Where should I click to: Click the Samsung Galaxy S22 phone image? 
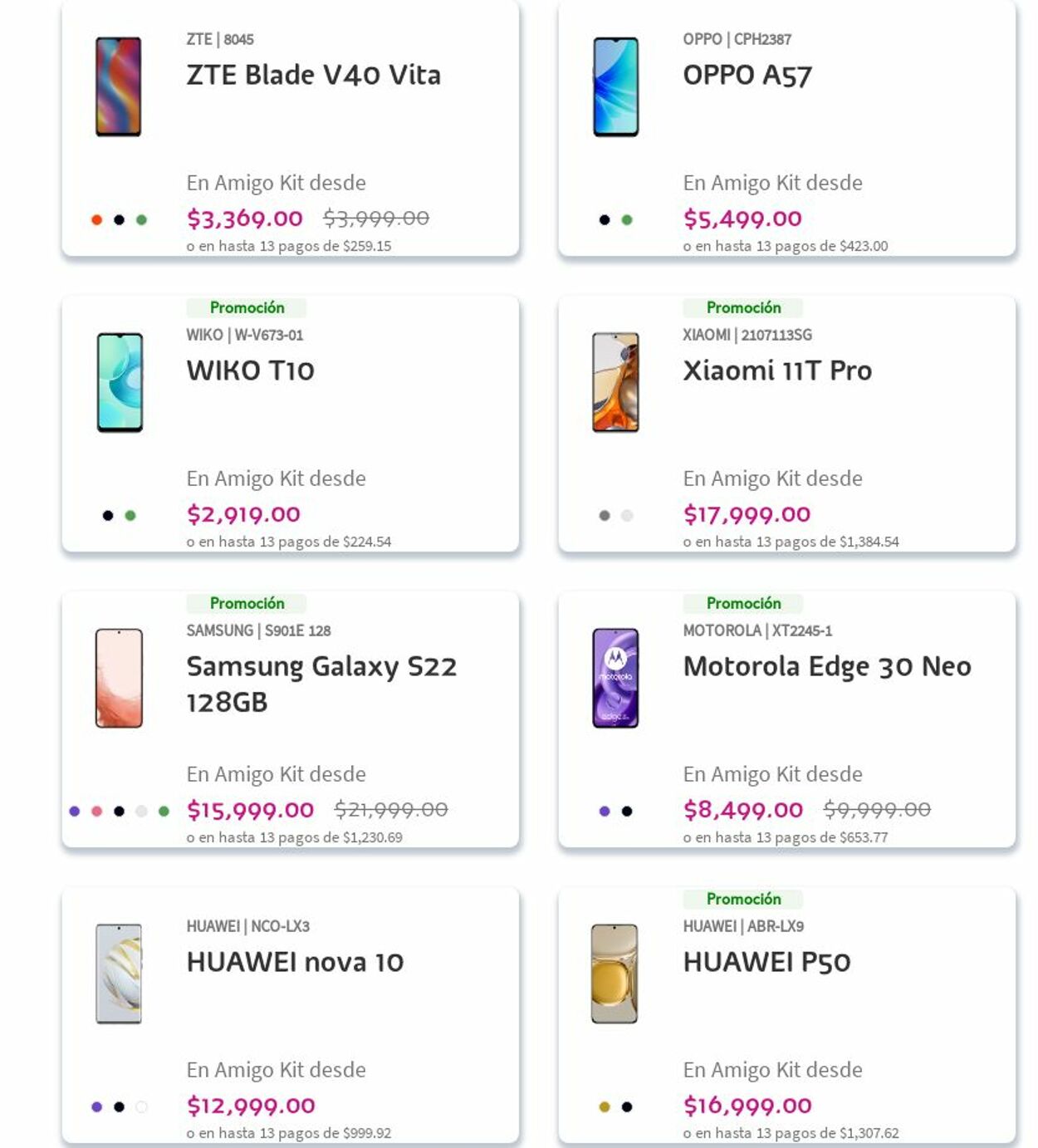pos(119,678)
